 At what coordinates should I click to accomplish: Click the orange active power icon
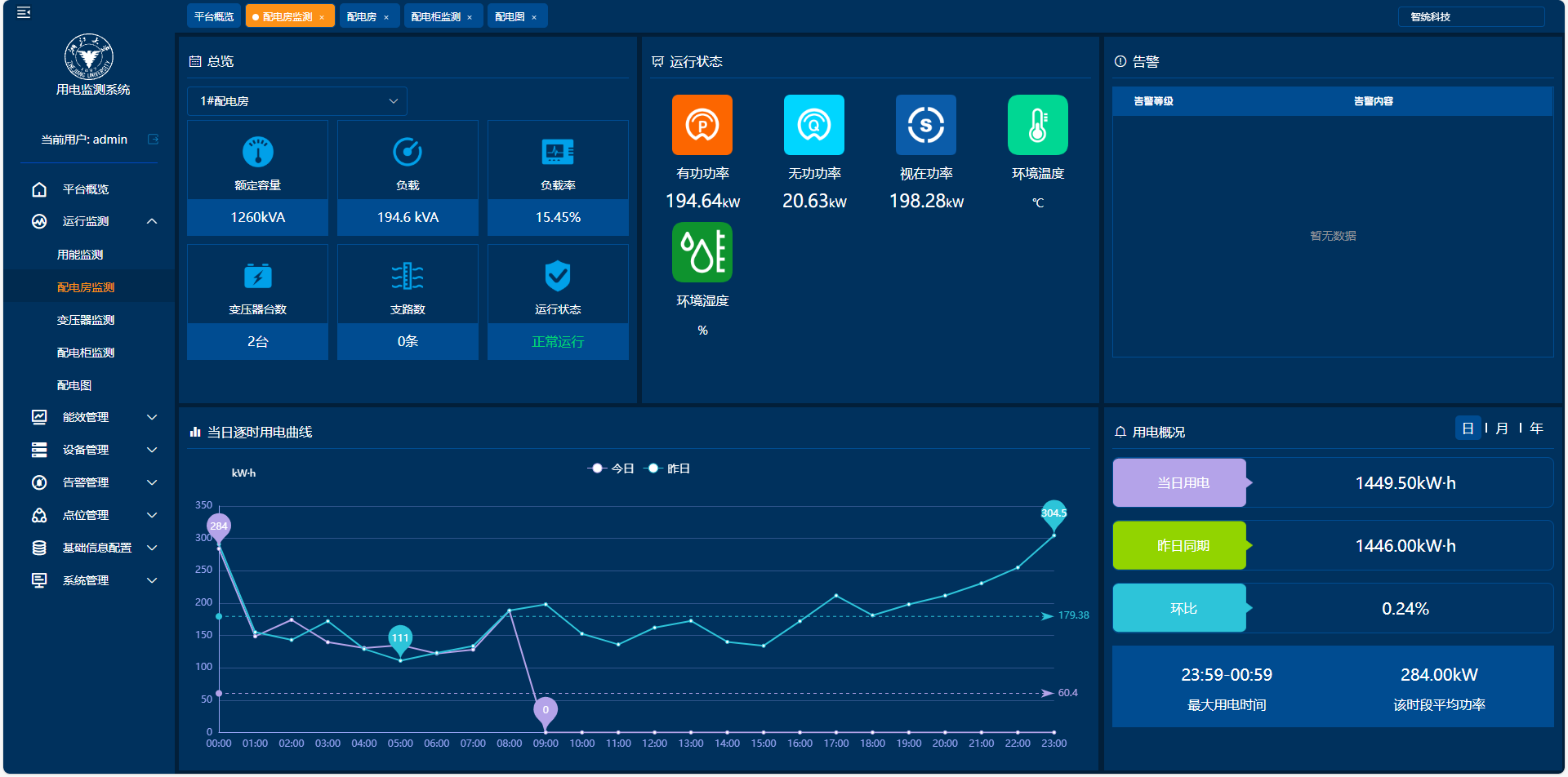pos(702,125)
